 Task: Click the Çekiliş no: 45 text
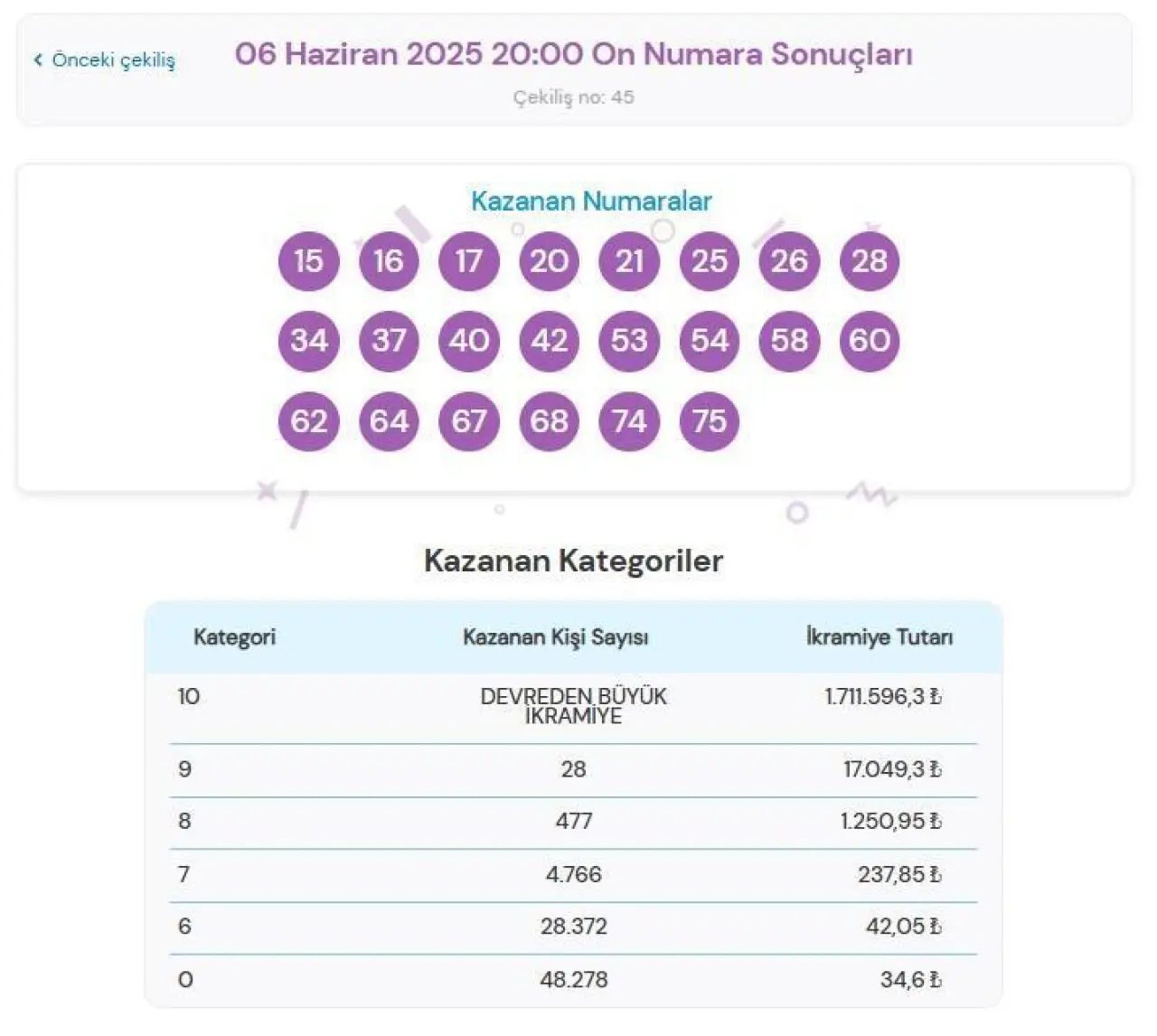(573, 98)
